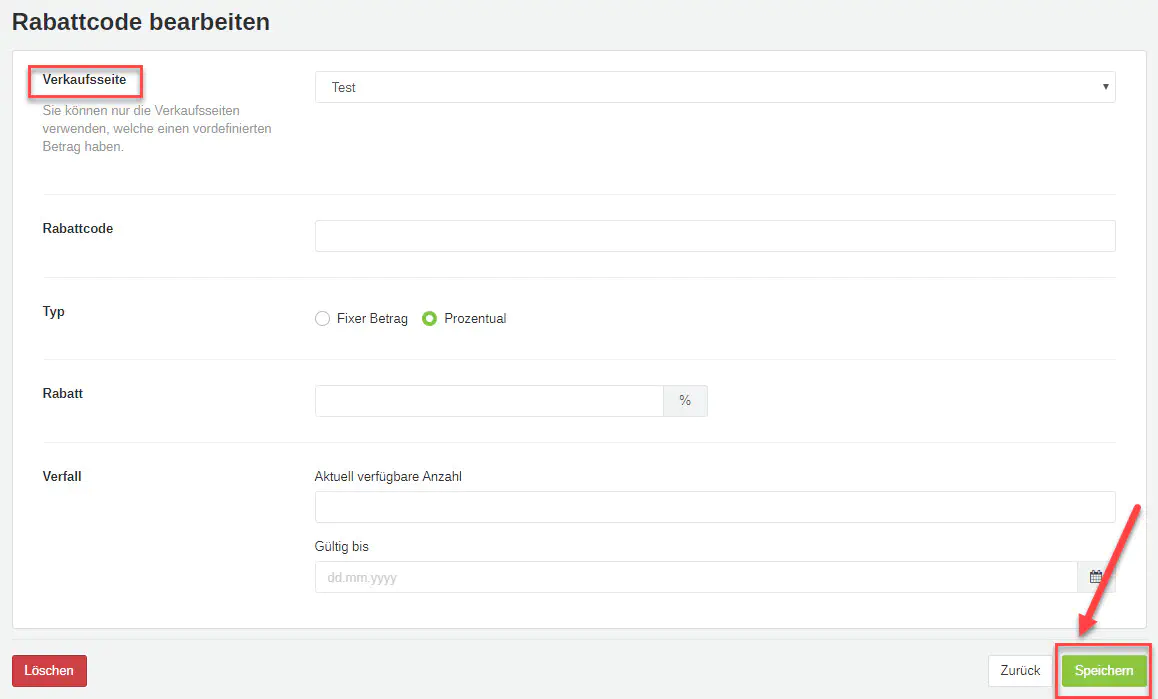Image resolution: width=1158 pixels, height=699 pixels.
Task: Click the Rabattcode field label
Action: [x=78, y=229]
